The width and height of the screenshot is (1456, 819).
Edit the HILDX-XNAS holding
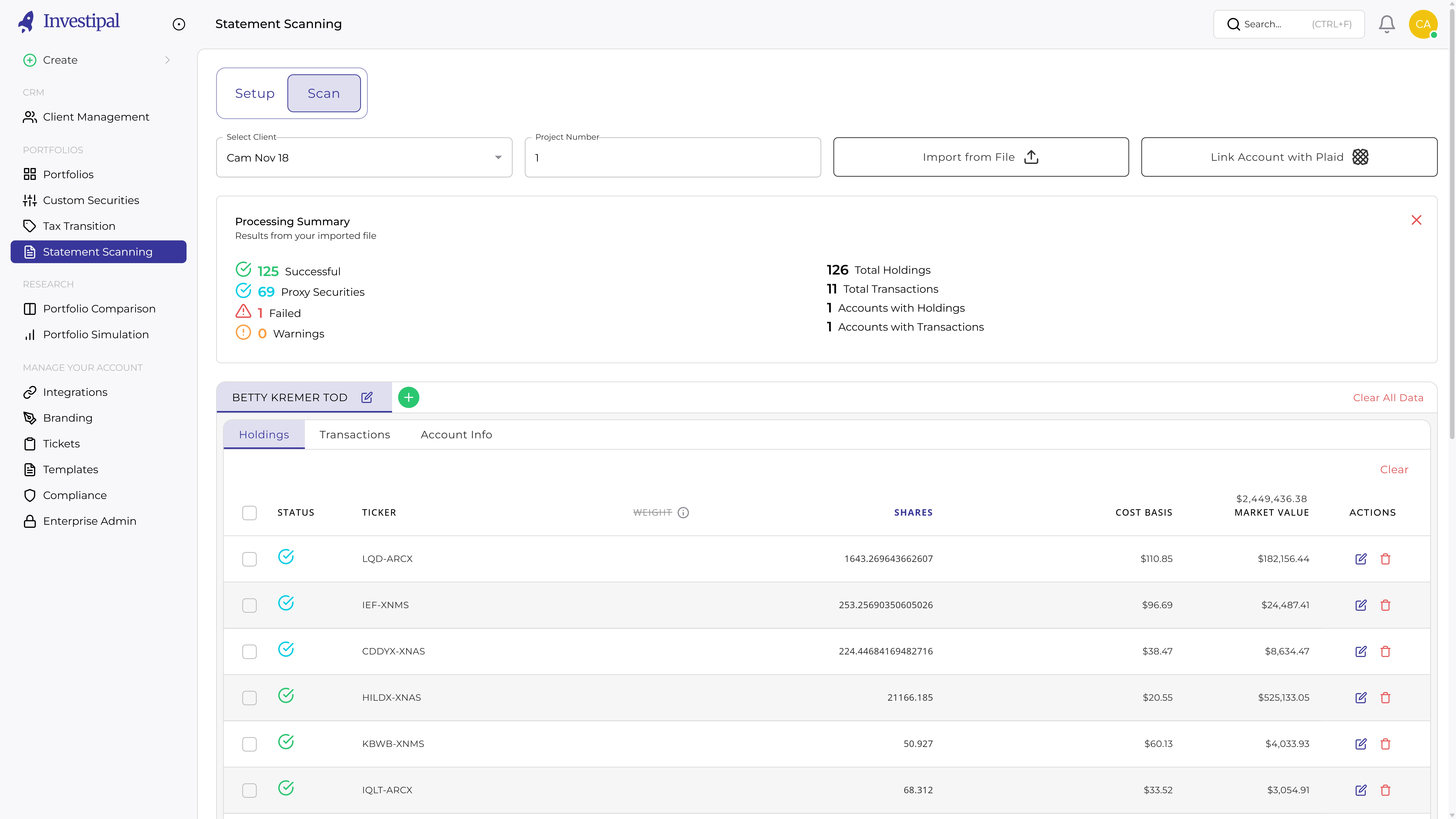pyautogui.click(x=1361, y=698)
